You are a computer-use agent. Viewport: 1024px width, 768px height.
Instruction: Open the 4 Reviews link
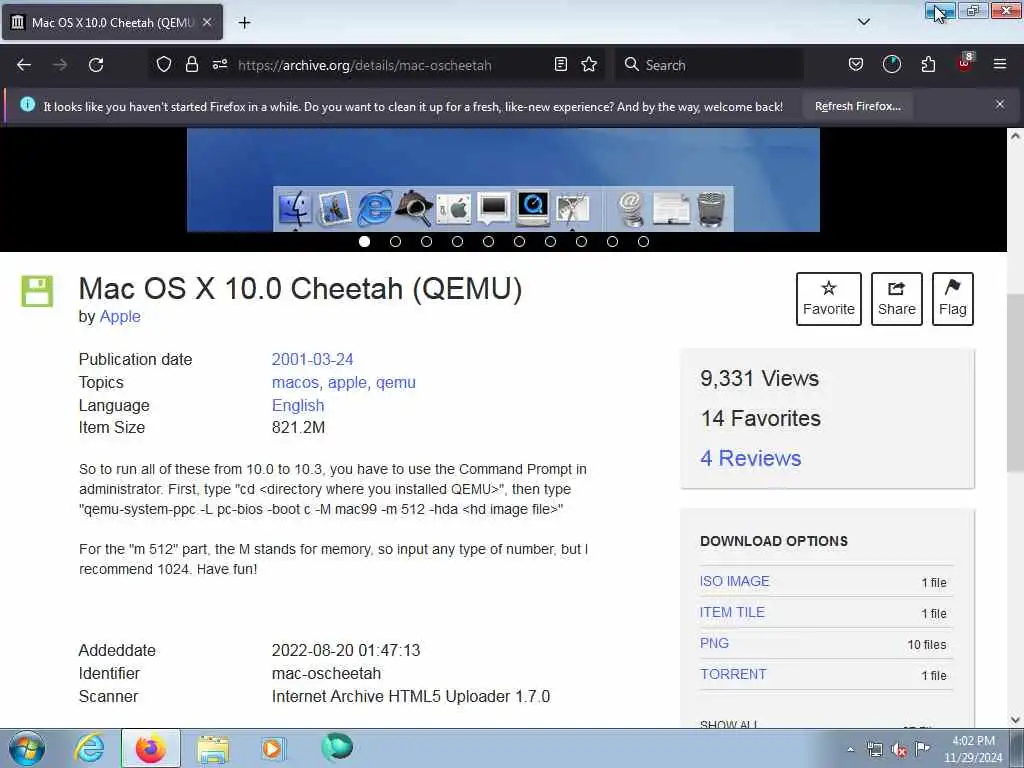tap(750, 458)
